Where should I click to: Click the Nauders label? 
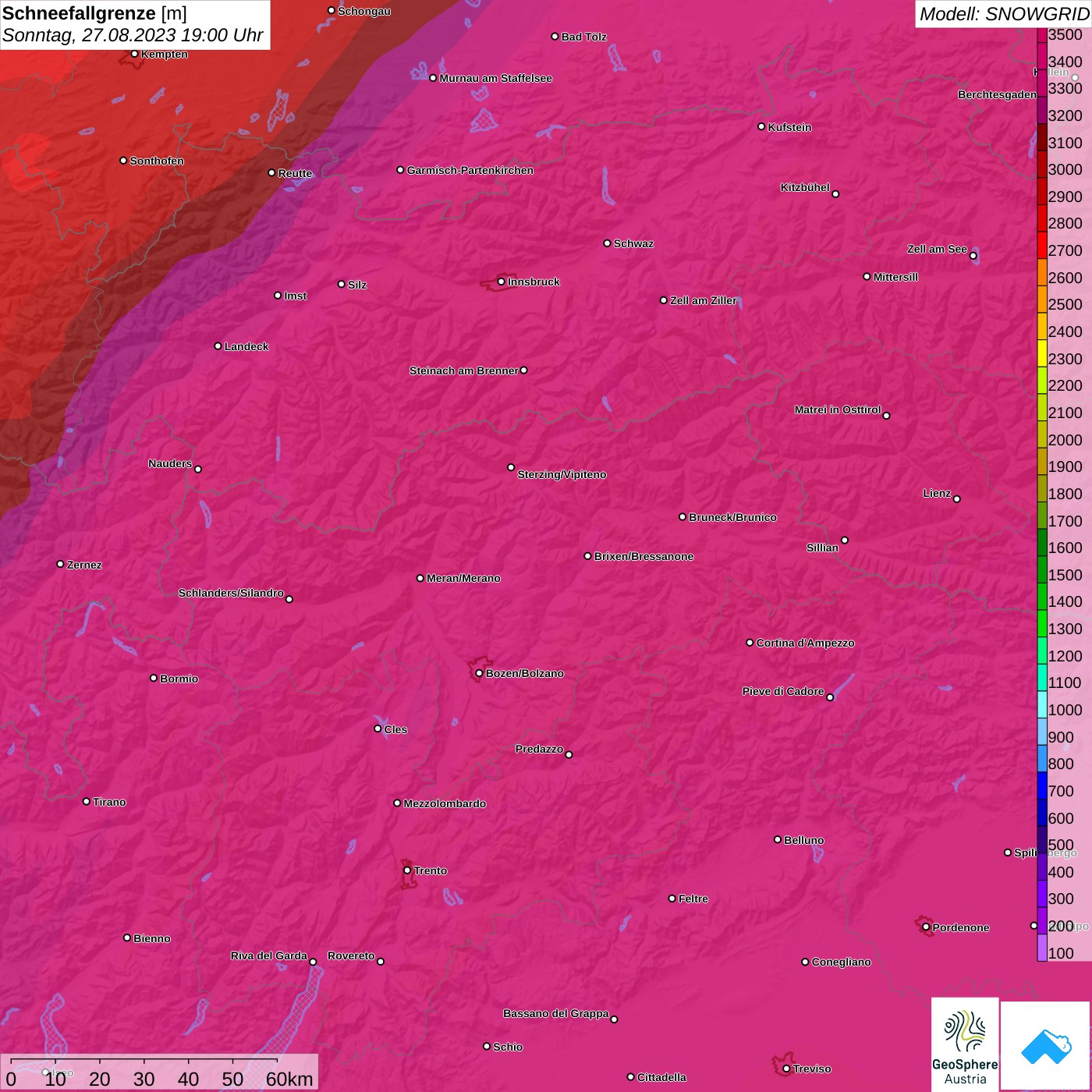pos(170,463)
